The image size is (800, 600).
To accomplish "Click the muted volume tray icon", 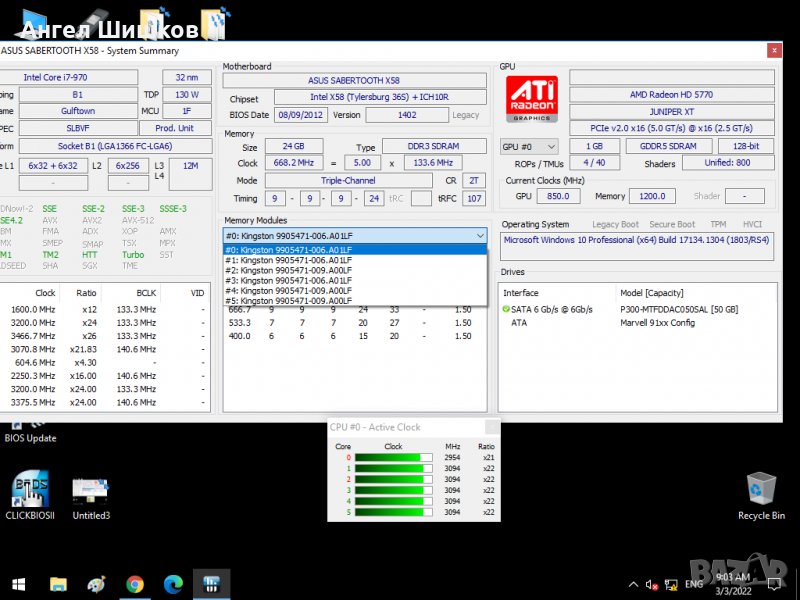I will [x=651, y=584].
